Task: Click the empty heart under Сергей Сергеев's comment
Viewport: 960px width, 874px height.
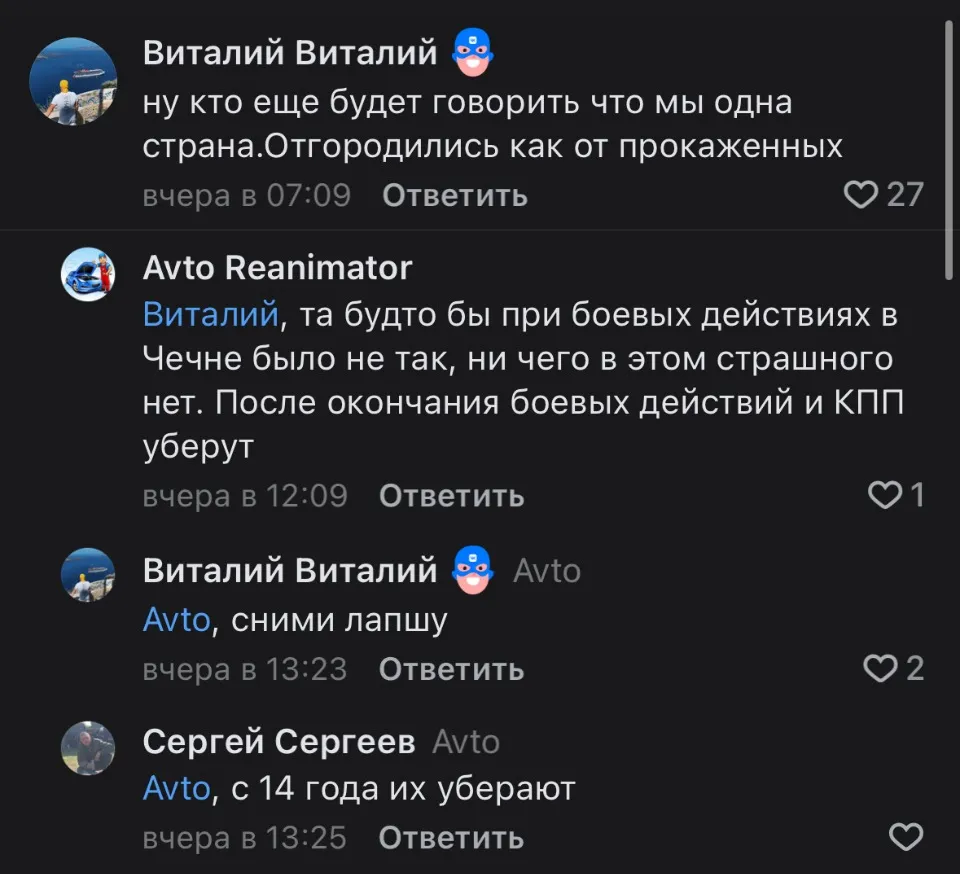Action: tap(905, 838)
